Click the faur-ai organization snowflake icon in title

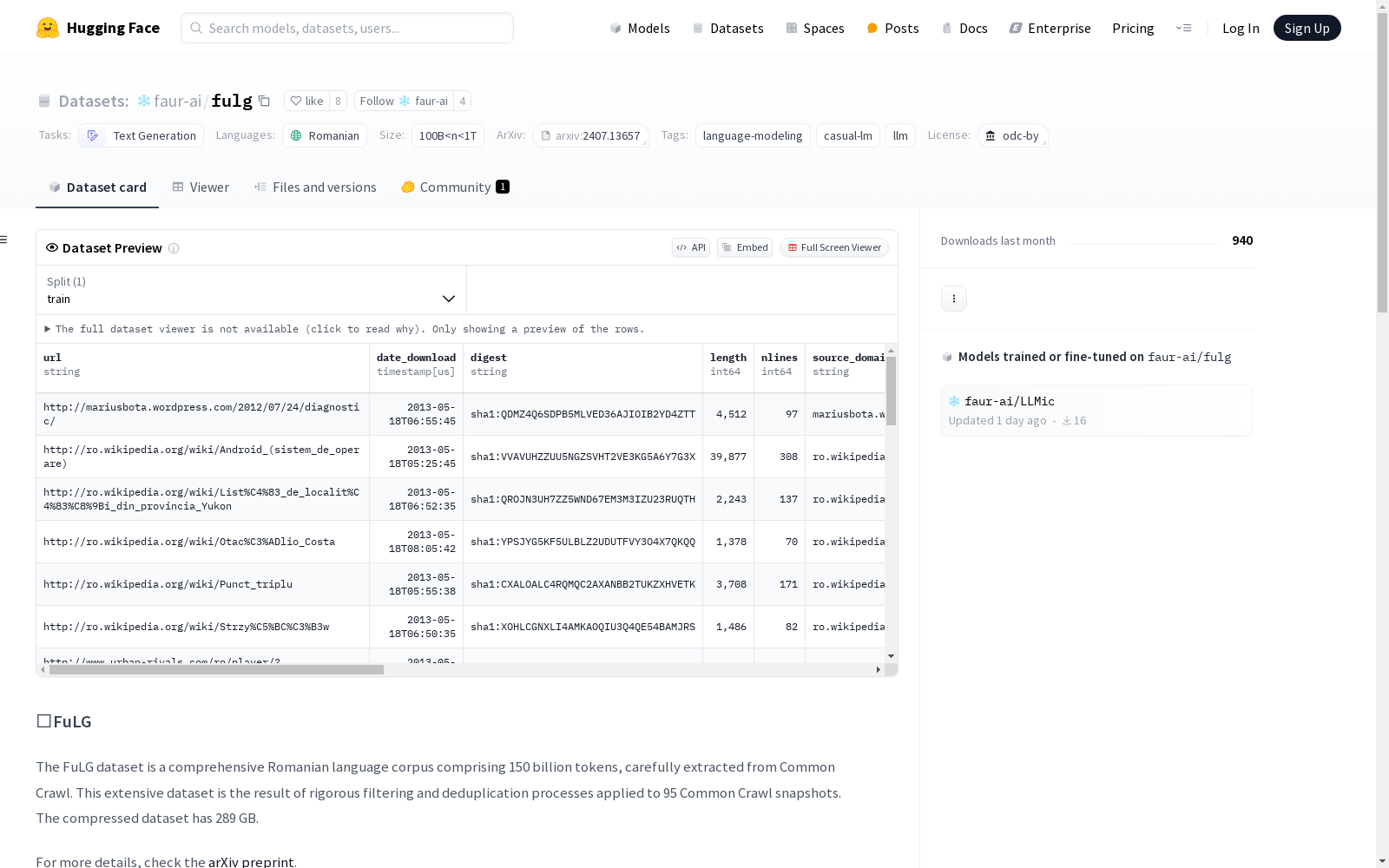pyautogui.click(x=144, y=102)
